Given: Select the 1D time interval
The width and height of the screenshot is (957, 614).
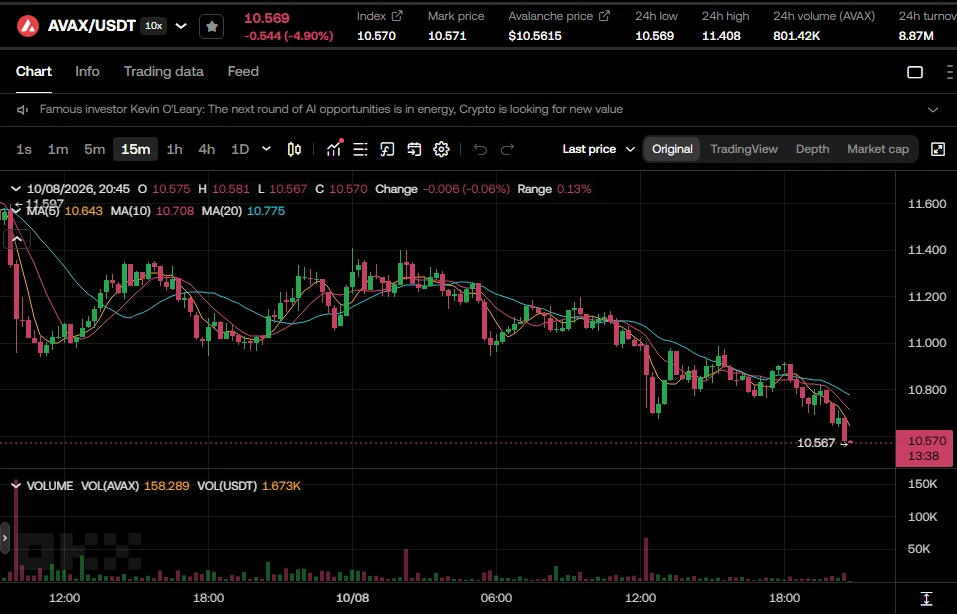Looking at the screenshot, I should click(240, 150).
